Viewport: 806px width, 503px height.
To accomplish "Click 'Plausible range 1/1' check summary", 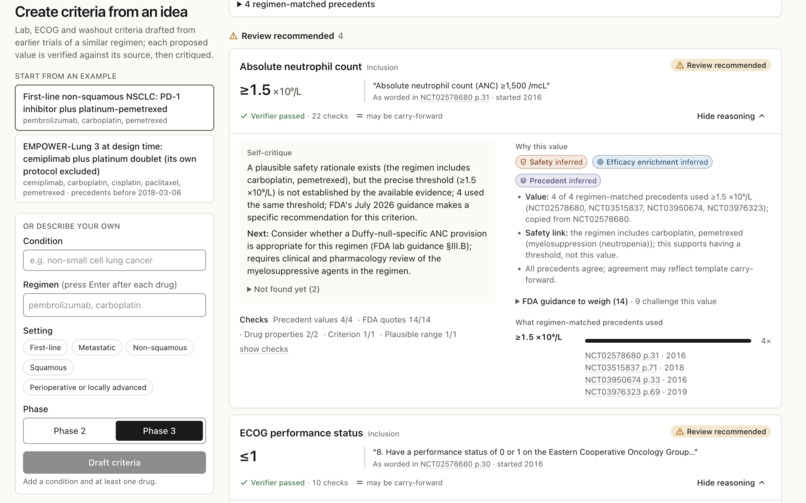I will coord(420,334).
